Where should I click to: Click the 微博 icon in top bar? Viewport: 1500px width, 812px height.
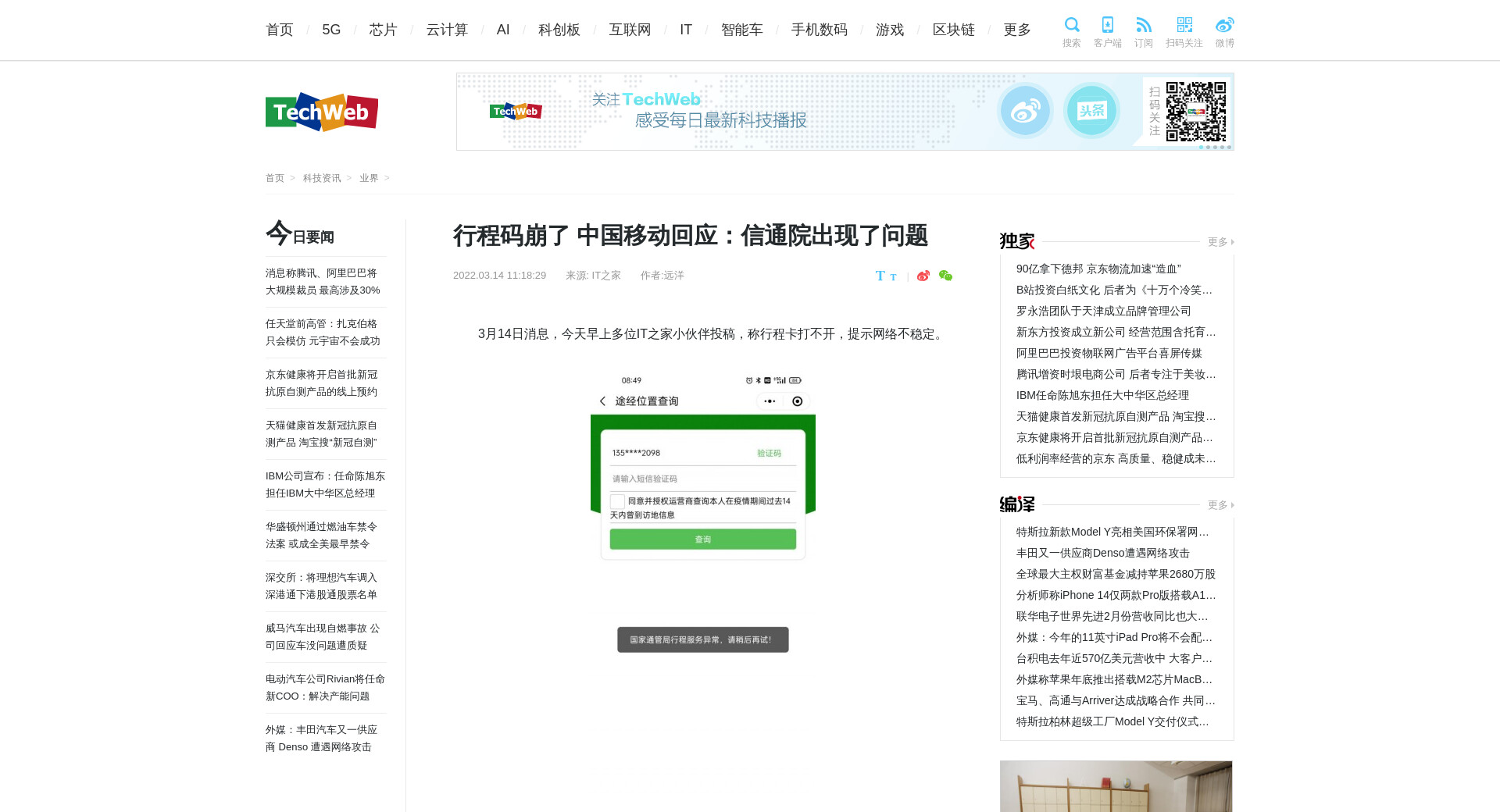tap(1224, 26)
